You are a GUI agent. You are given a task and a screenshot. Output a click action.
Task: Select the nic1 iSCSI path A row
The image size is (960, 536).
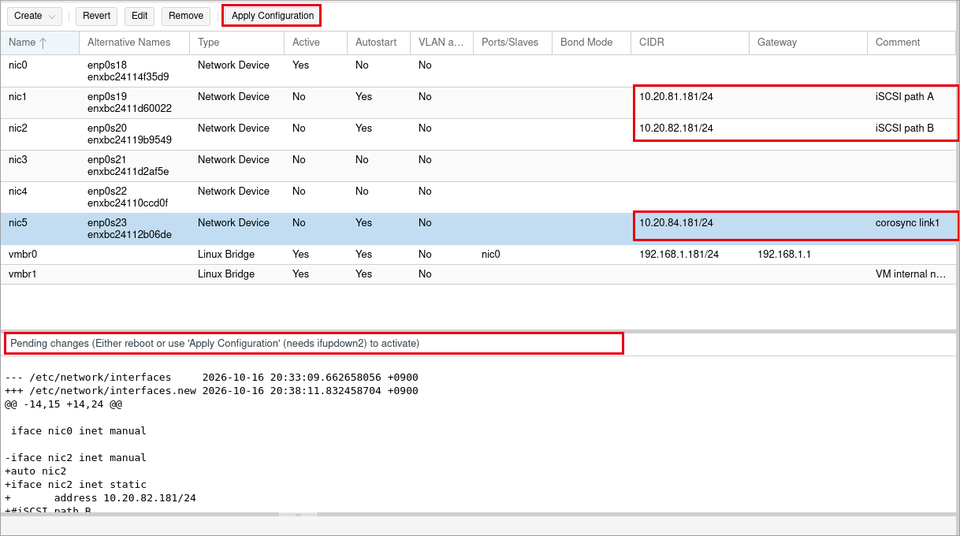coord(479,102)
